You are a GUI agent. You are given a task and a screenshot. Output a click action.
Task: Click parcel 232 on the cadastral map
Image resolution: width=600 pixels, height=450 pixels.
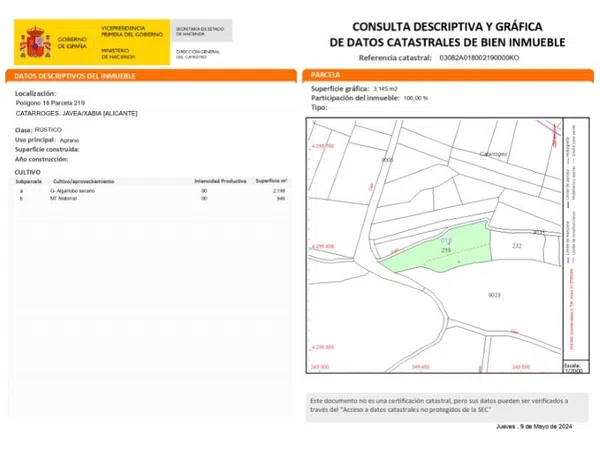click(x=516, y=245)
